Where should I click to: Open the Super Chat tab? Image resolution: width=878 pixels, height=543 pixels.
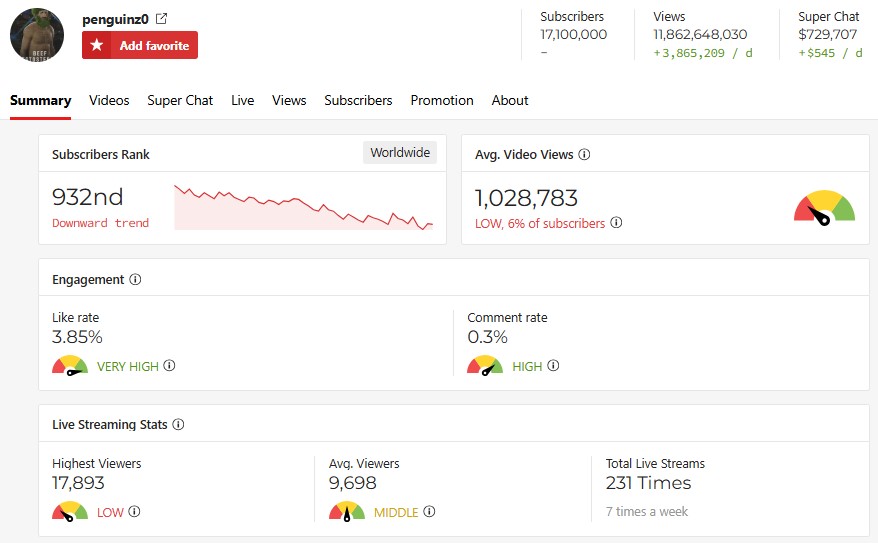coord(180,100)
